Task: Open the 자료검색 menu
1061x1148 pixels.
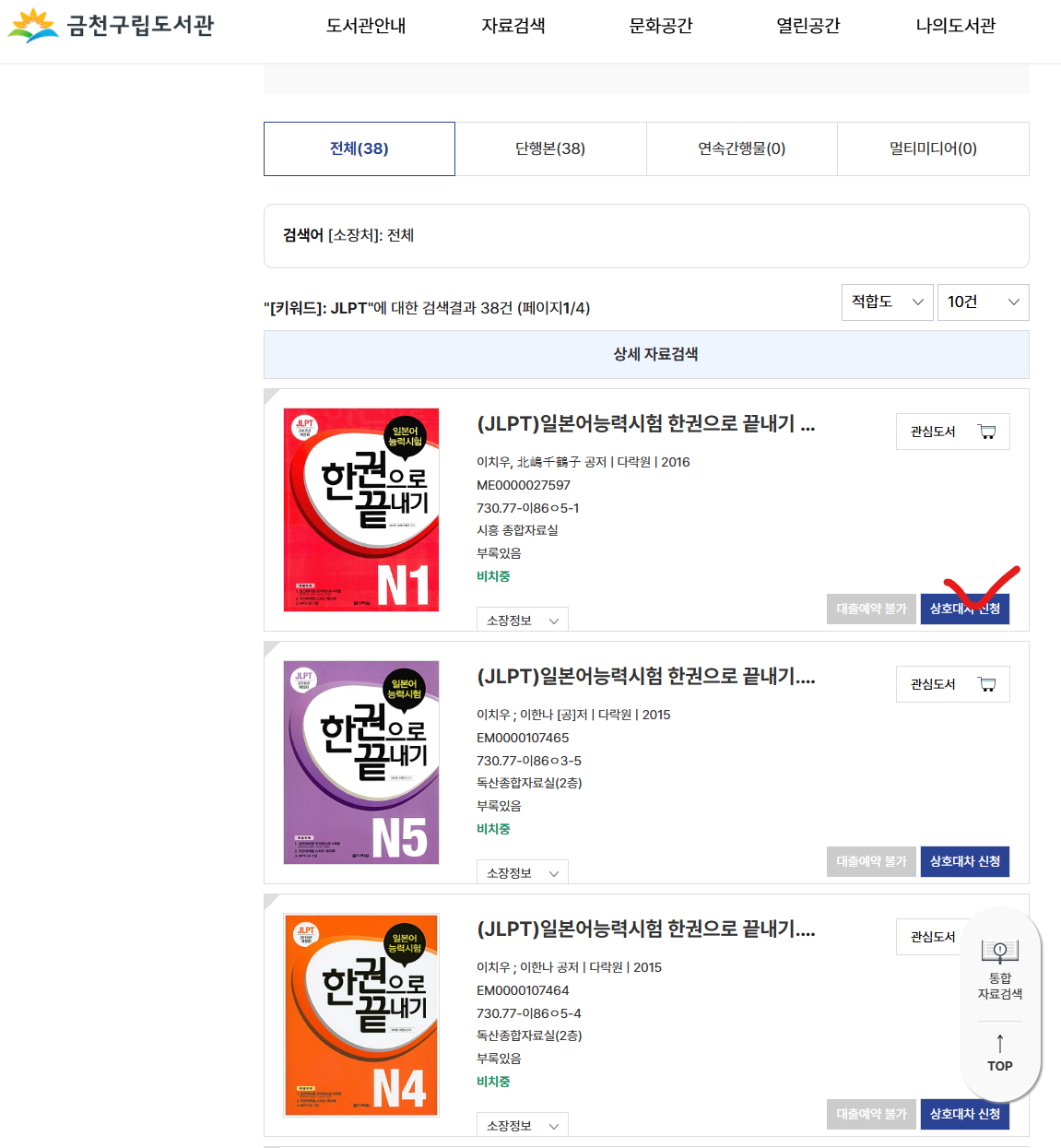Action: pos(513,26)
